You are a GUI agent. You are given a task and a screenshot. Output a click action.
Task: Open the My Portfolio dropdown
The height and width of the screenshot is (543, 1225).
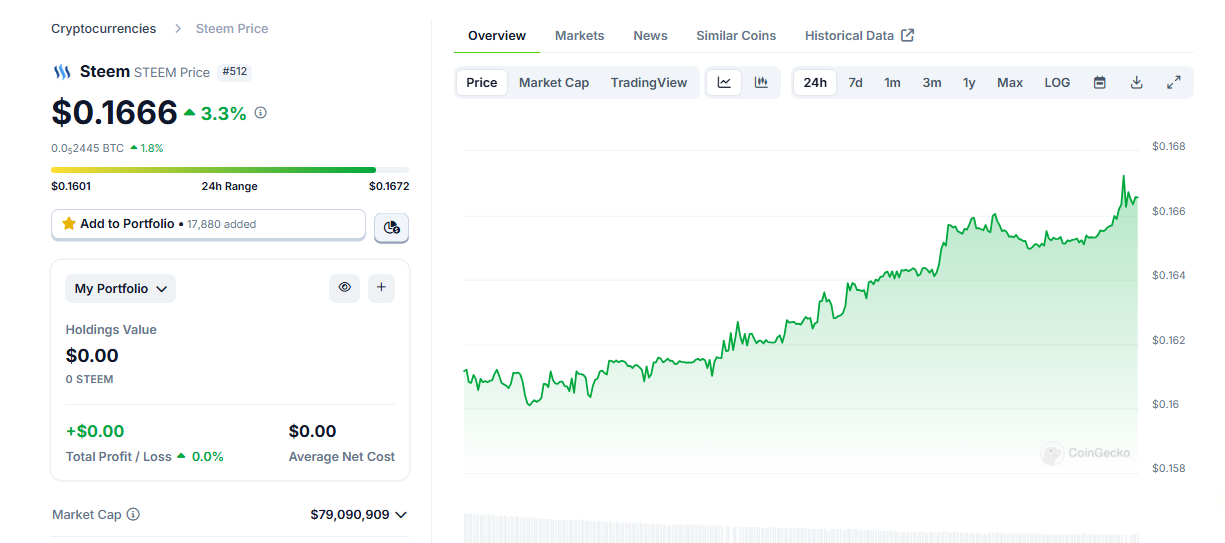point(121,288)
